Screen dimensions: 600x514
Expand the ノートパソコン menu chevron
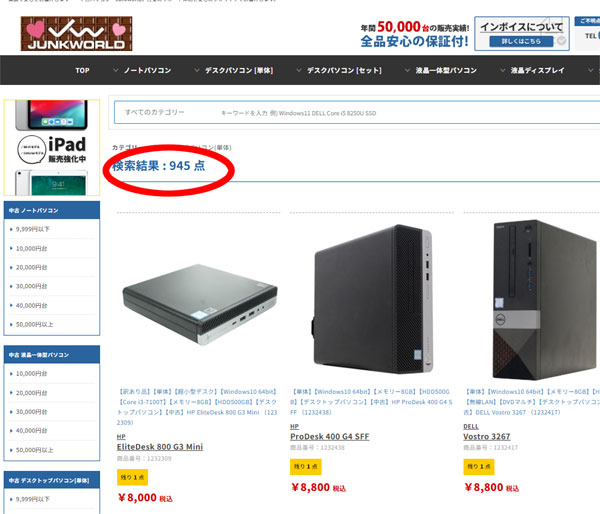coord(116,70)
